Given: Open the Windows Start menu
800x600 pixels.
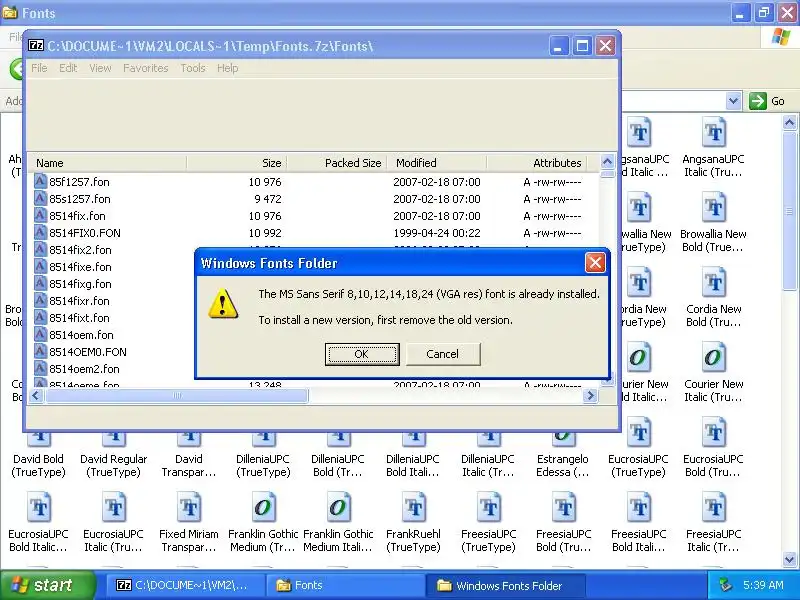Looking at the screenshot, I should [x=48, y=585].
